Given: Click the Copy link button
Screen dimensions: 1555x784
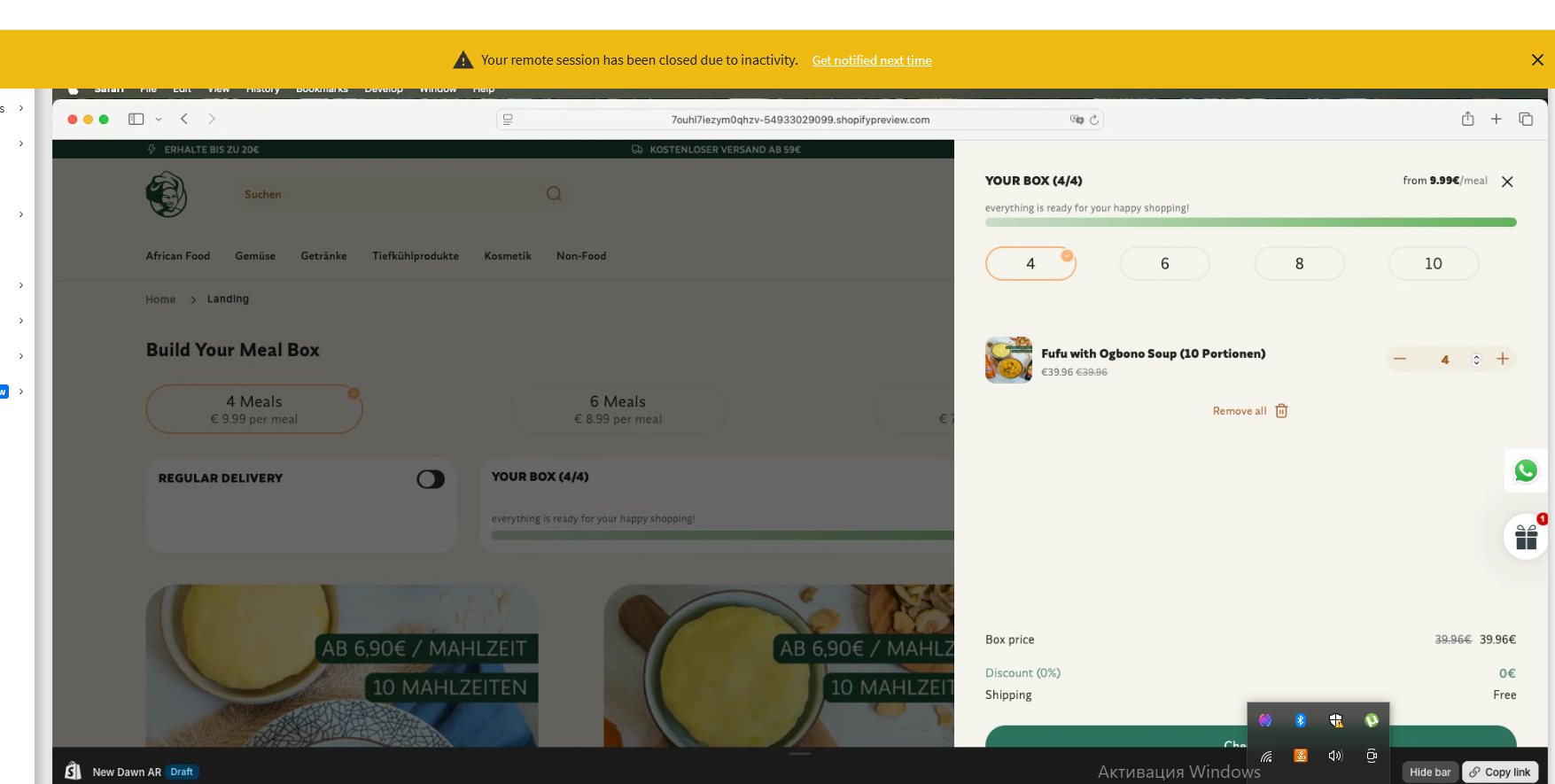Looking at the screenshot, I should coord(1500,772).
